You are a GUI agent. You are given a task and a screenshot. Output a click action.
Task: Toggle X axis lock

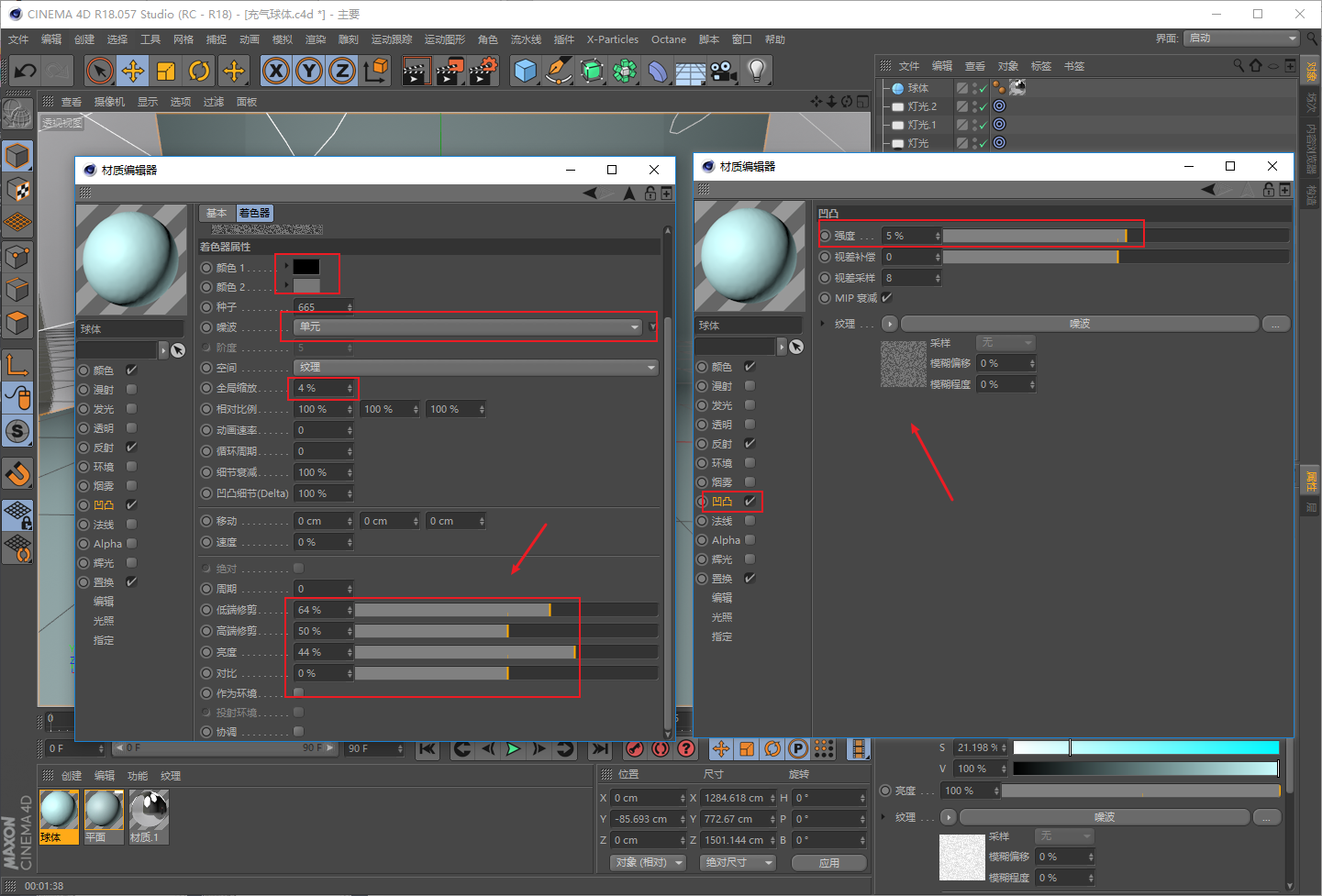pyautogui.click(x=276, y=71)
